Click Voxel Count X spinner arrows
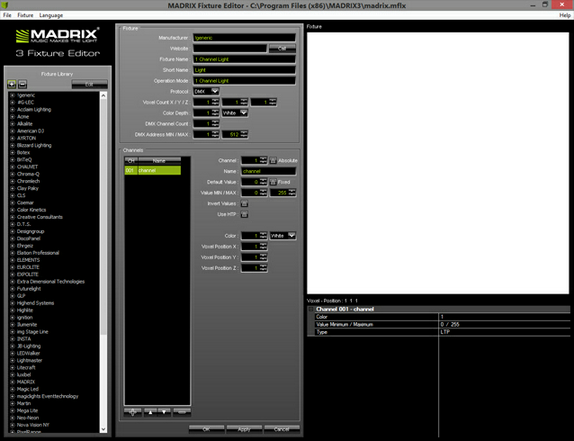 215,102
